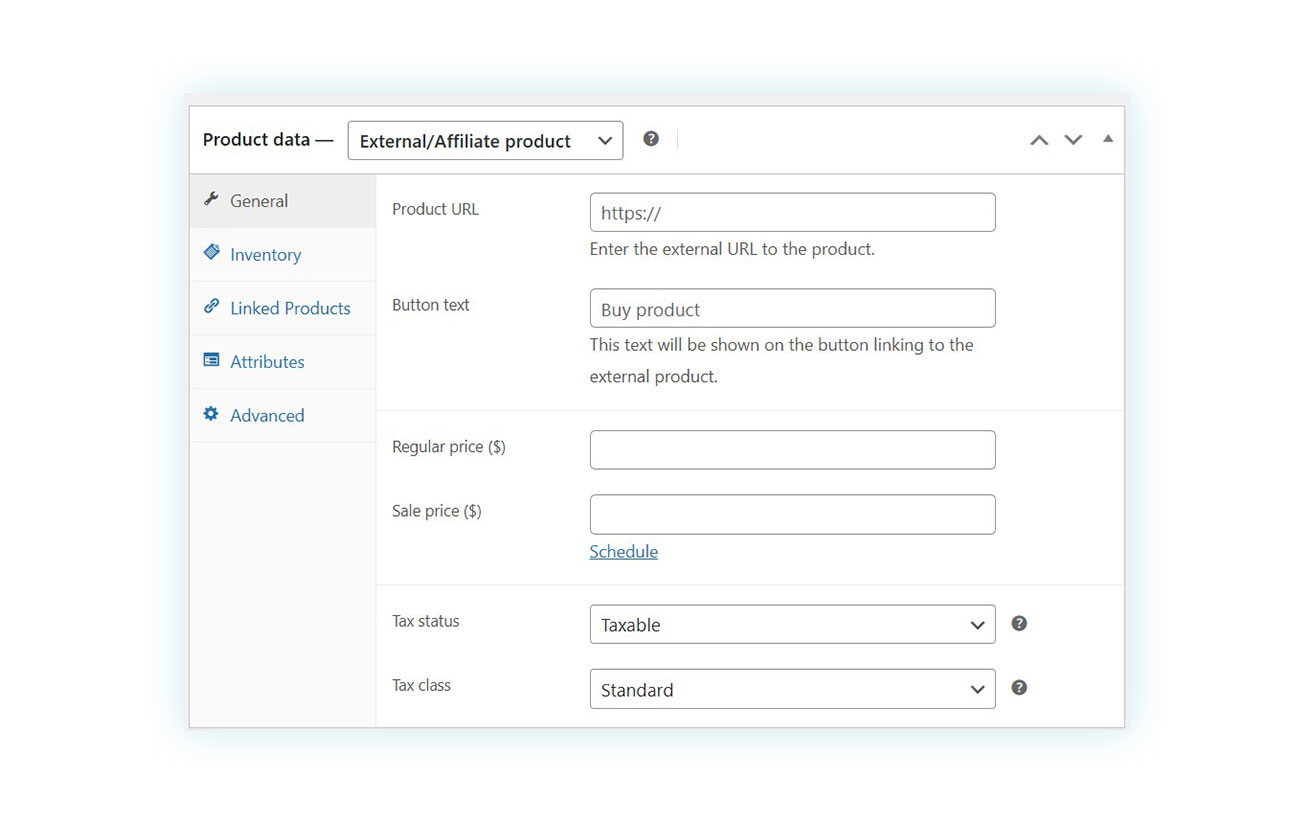This screenshot has height=835, width=1300.
Task: Show help tooltip for Tax class
Action: click(1019, 687)
